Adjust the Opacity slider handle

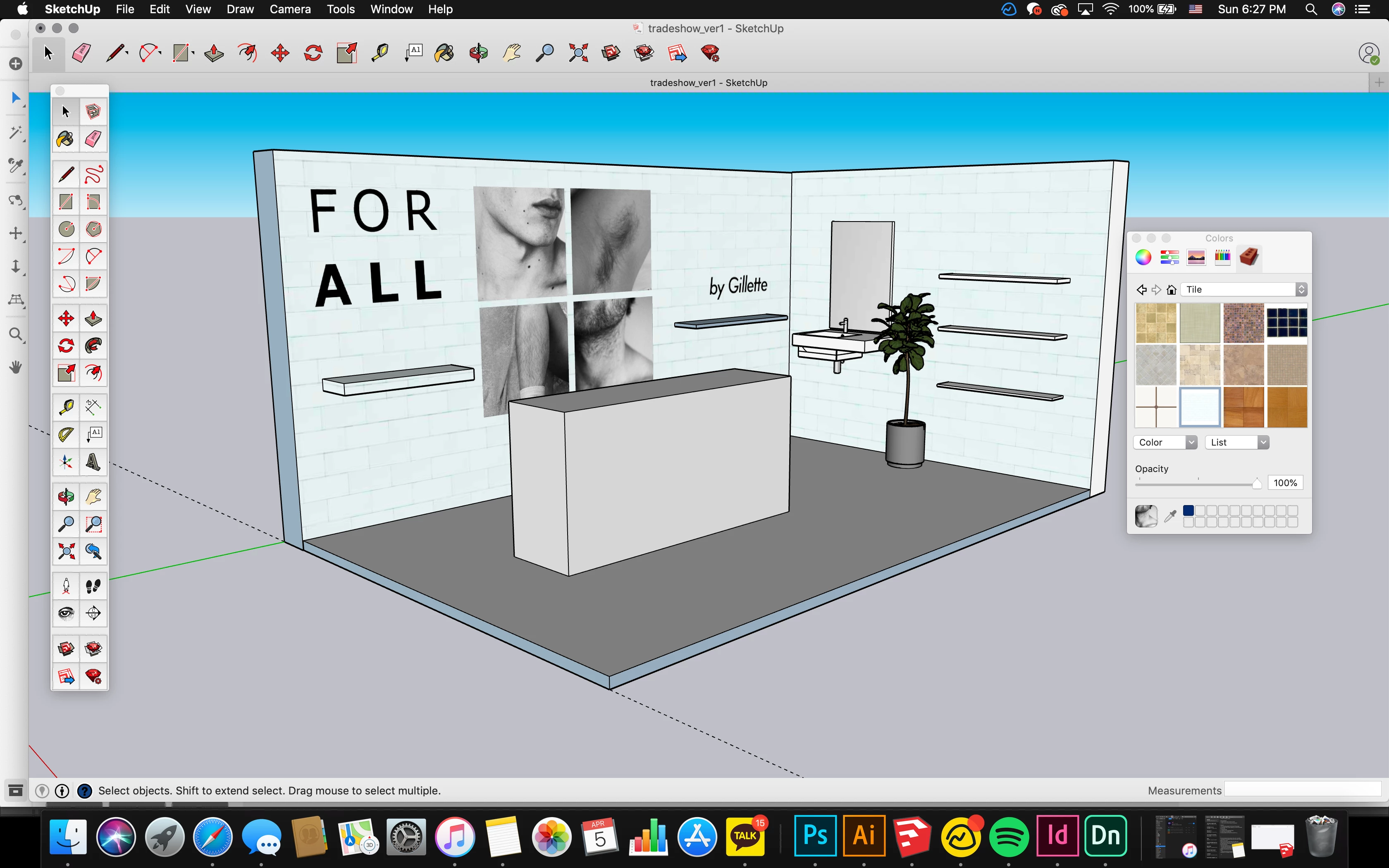click(x=1256, y=483)
